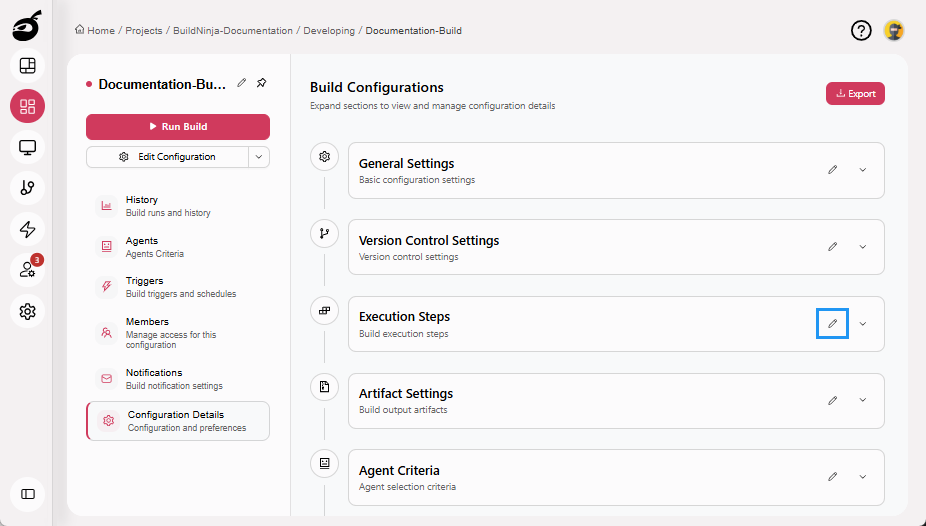Edit Version Control Settings pencil icon
This screenshot has height=526, width=926.
pyautogui.click(x=833, y=247)
